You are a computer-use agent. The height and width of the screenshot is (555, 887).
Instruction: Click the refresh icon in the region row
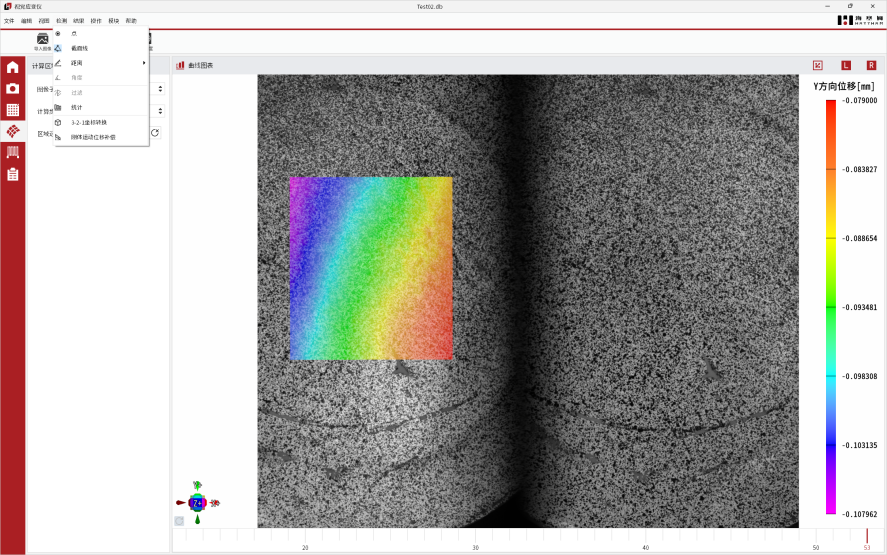pyautogui.click(x=155, y=133)
